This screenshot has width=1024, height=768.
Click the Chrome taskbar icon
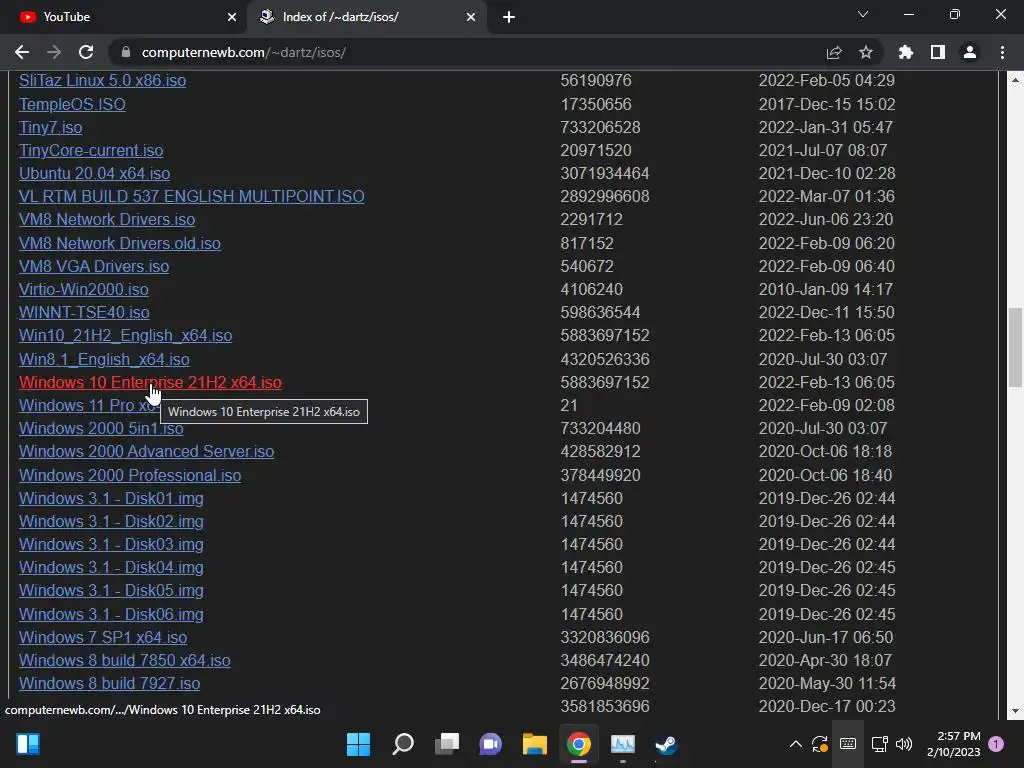(579, 744)
